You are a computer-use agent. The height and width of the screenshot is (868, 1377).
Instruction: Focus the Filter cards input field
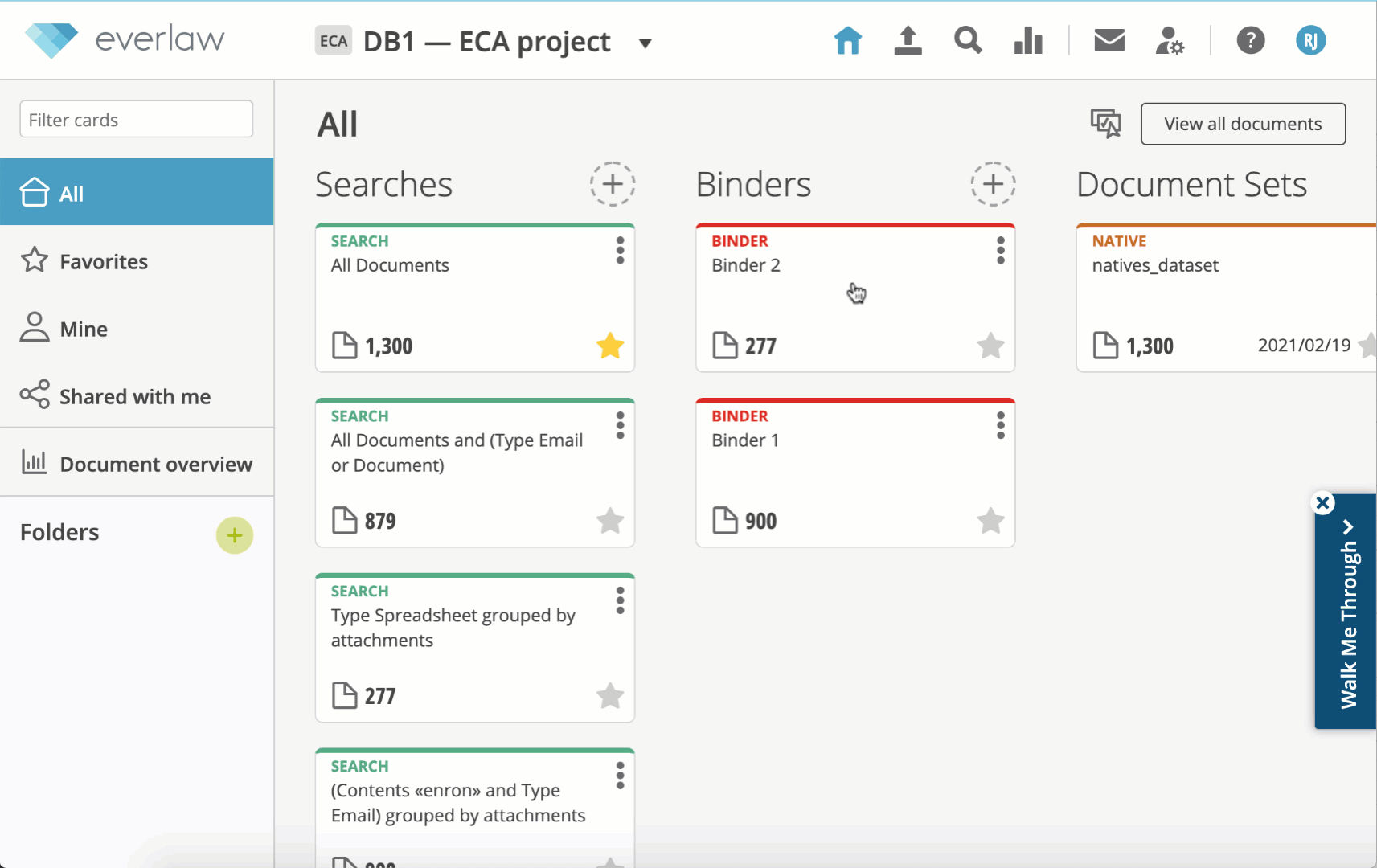coord(137,120)
